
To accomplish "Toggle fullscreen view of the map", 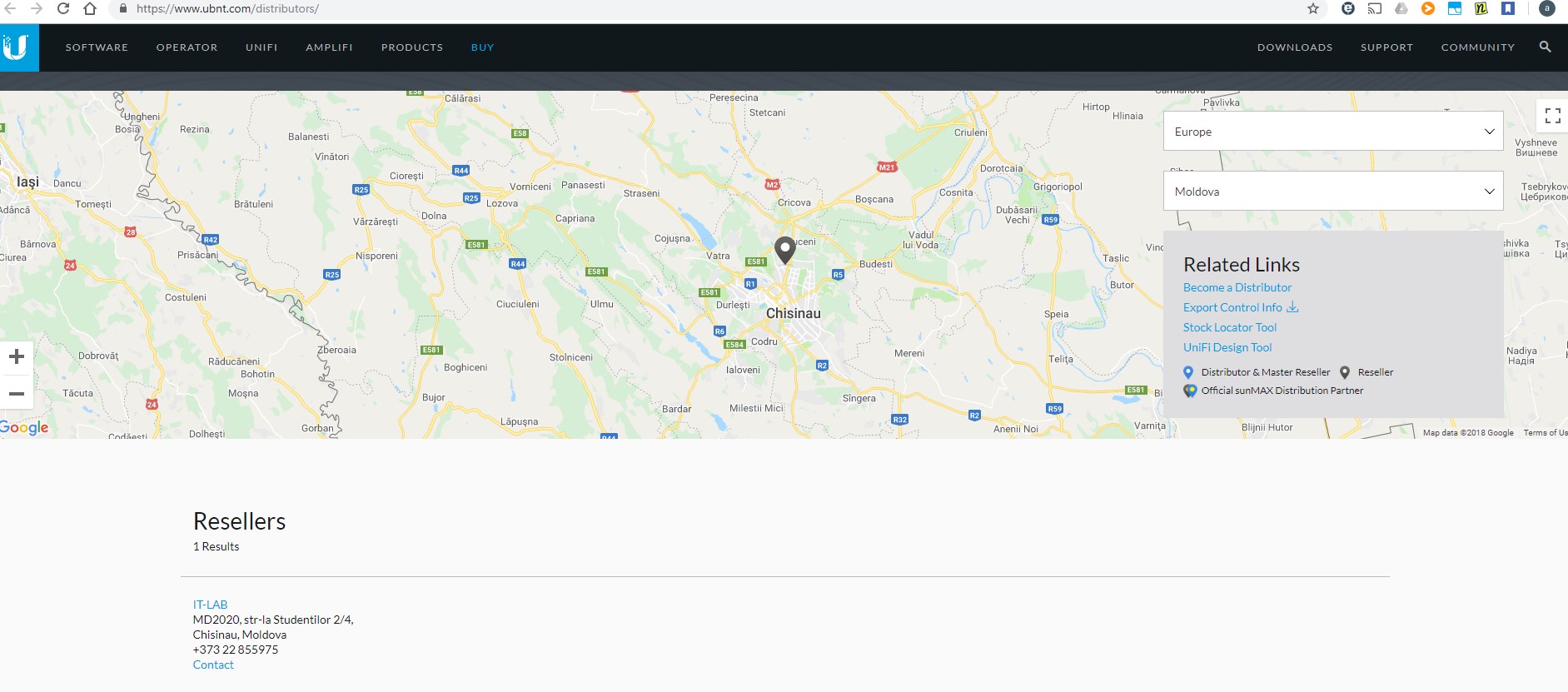I will pyautogui.click(x=1552, y=116).
